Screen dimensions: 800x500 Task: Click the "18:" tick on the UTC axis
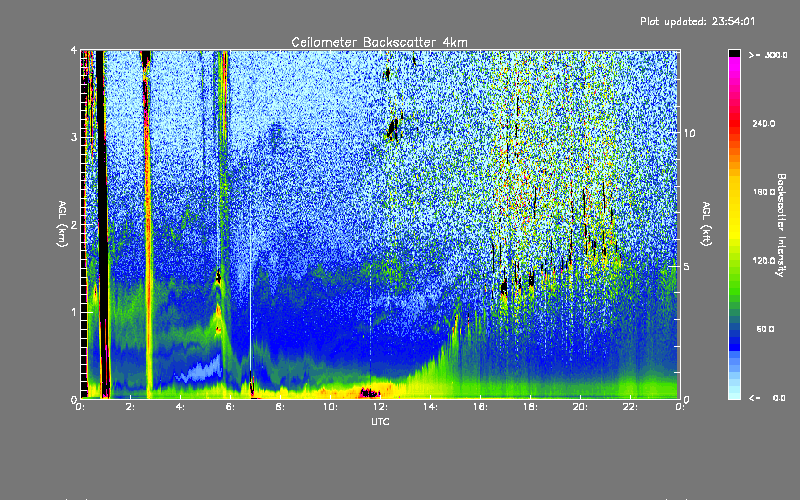click(x=531, y=407)
